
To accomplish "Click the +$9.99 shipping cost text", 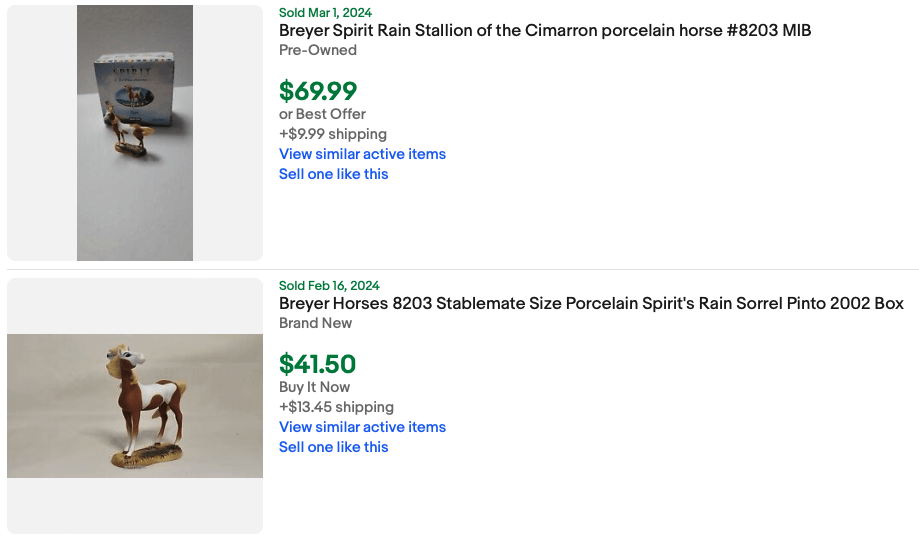I will [x=333, y=134].
